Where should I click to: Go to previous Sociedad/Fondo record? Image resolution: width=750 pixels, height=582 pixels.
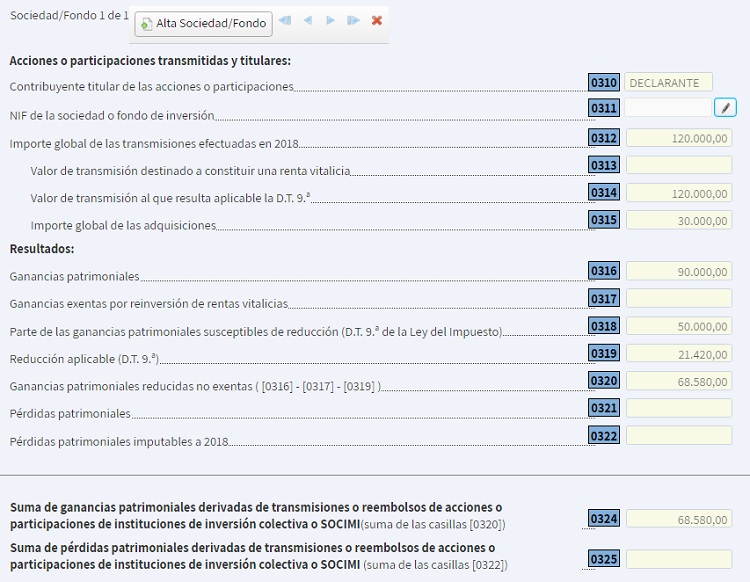[308, 21]
